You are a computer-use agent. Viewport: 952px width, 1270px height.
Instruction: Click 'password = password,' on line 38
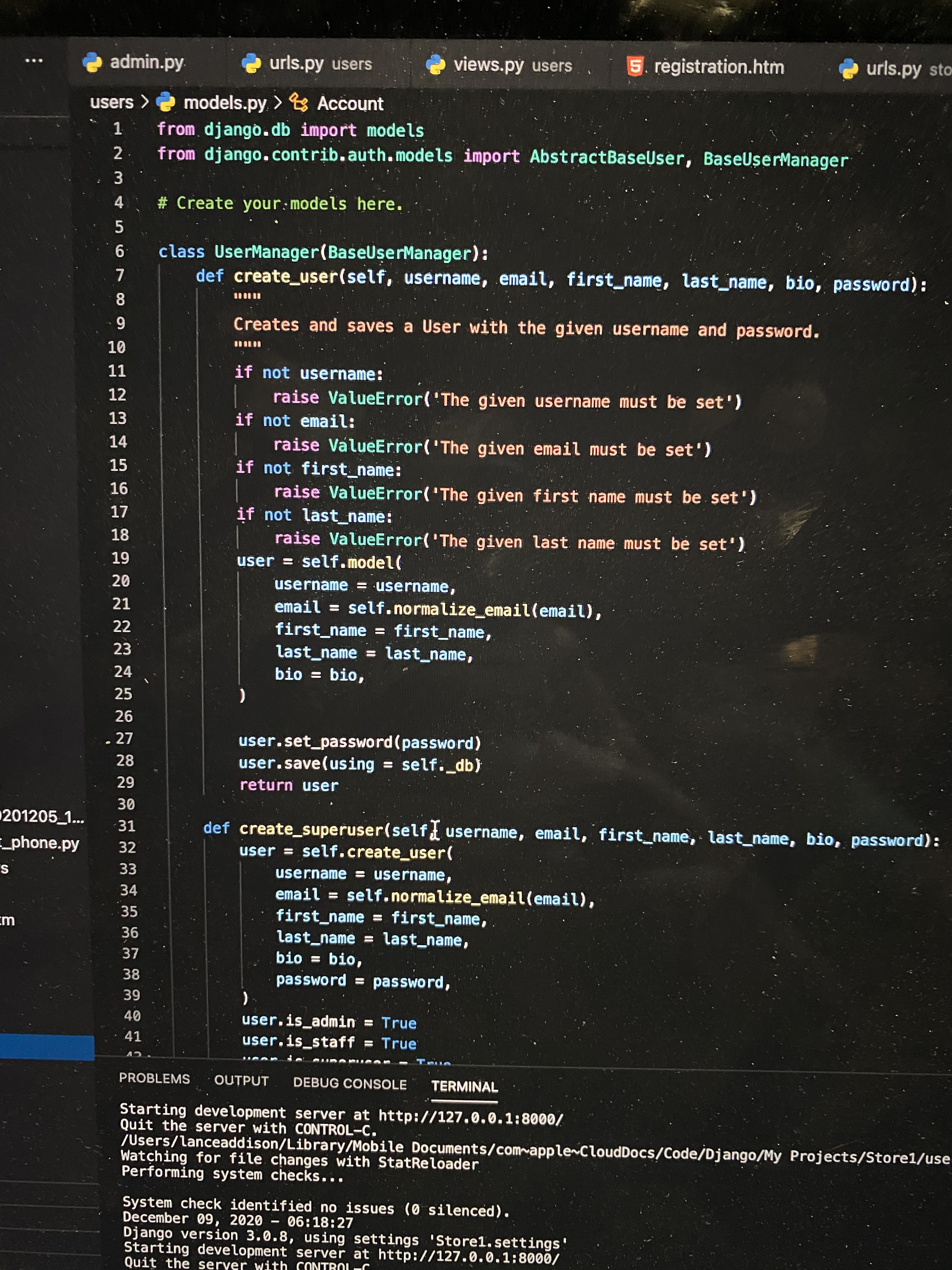(363, 981)
